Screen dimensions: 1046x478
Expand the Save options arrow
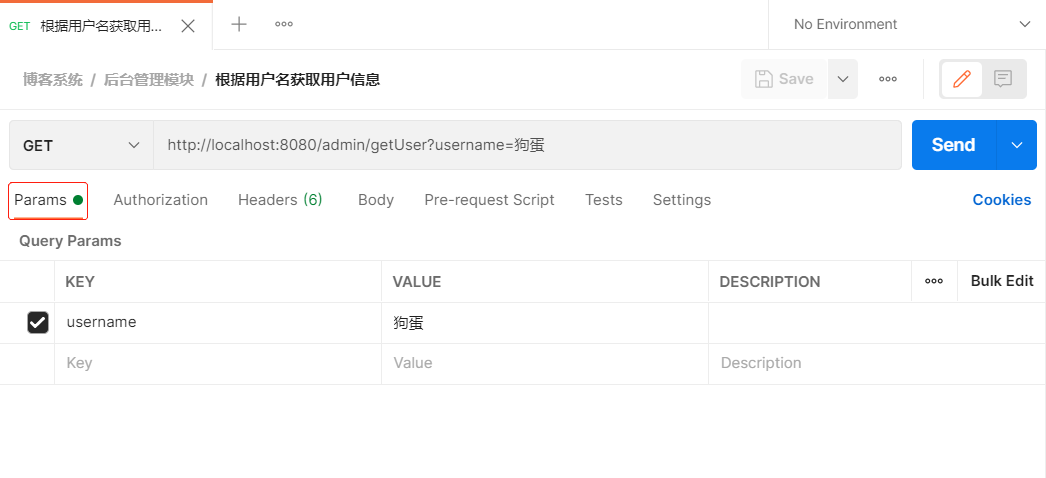click(x=843, y=79)
